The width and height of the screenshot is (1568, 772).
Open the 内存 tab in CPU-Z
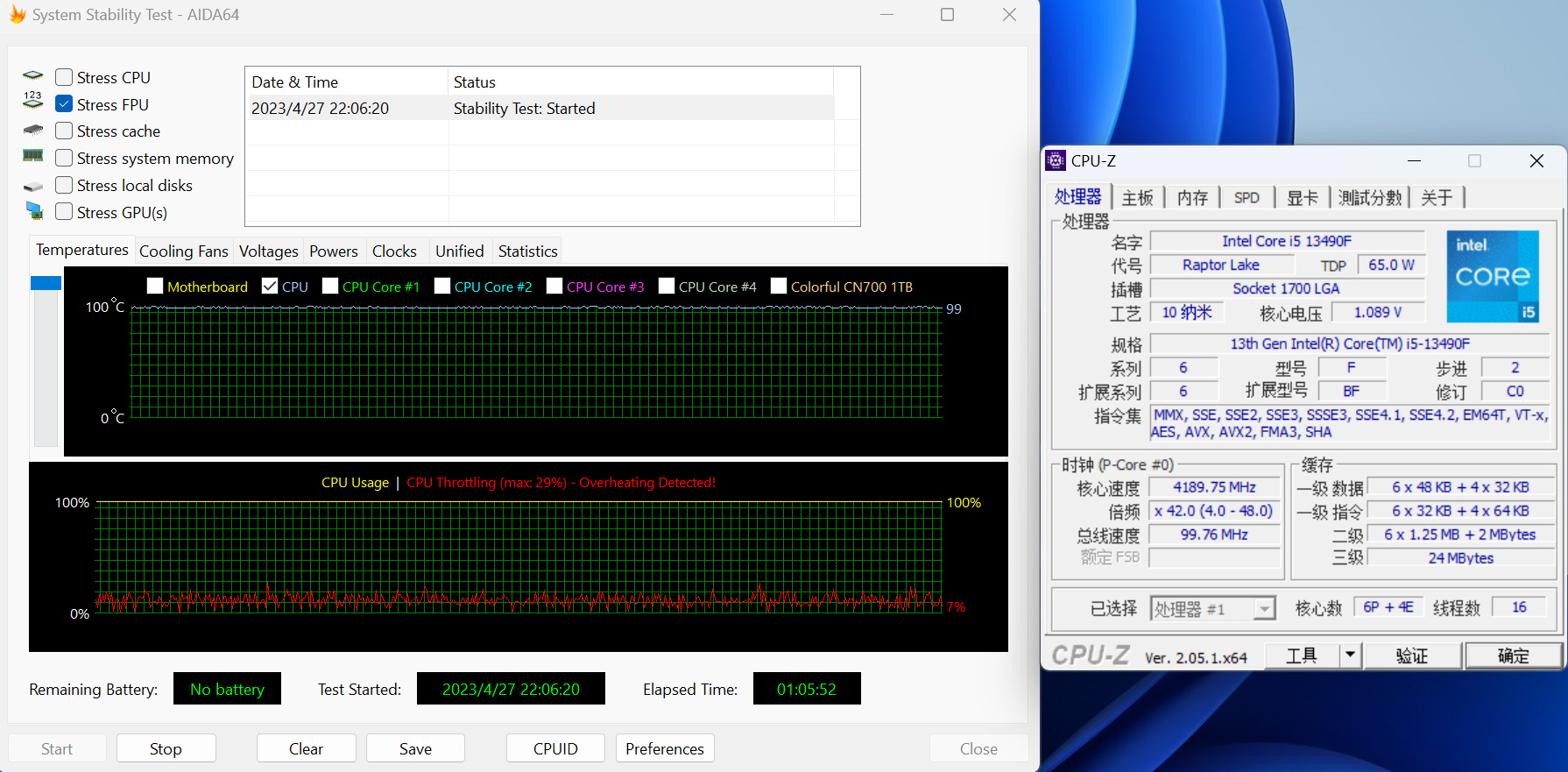[1192, 198]
